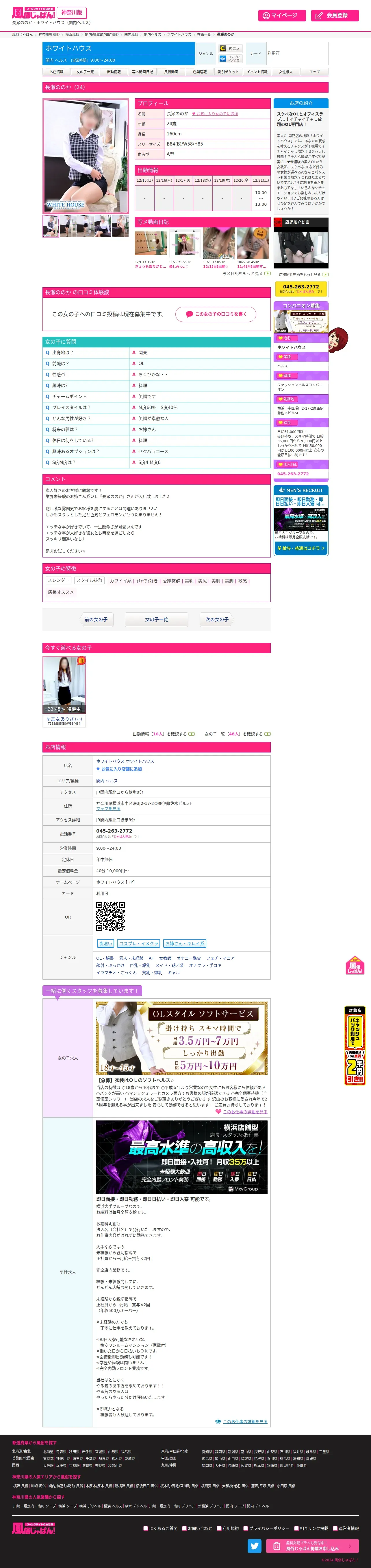Switch to 出勤情報 tab
Image resolution: width=371 pixels, height=1568 pixels.
tap(114, 72)
